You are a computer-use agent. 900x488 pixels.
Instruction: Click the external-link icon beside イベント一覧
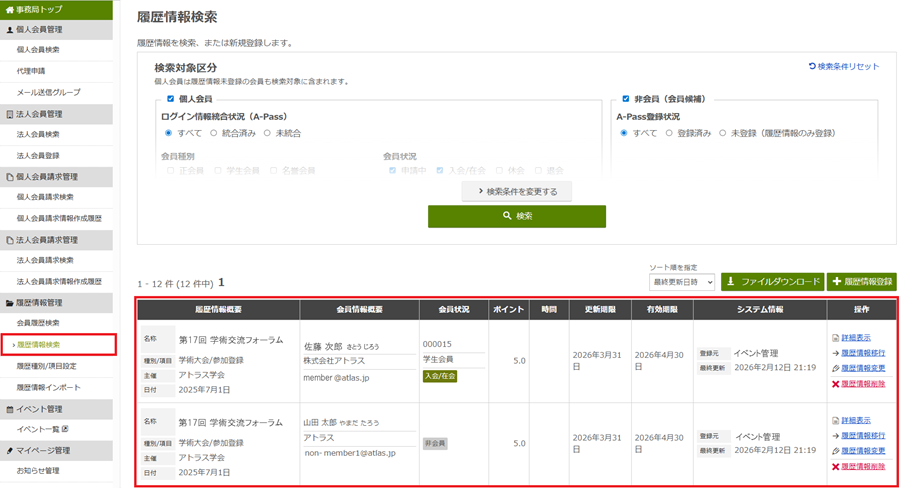[65, 429]
